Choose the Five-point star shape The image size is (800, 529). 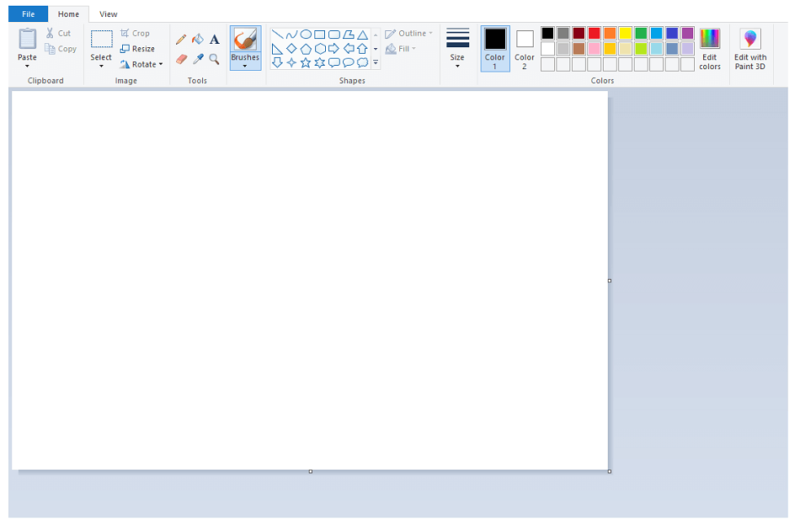(306, 63)
